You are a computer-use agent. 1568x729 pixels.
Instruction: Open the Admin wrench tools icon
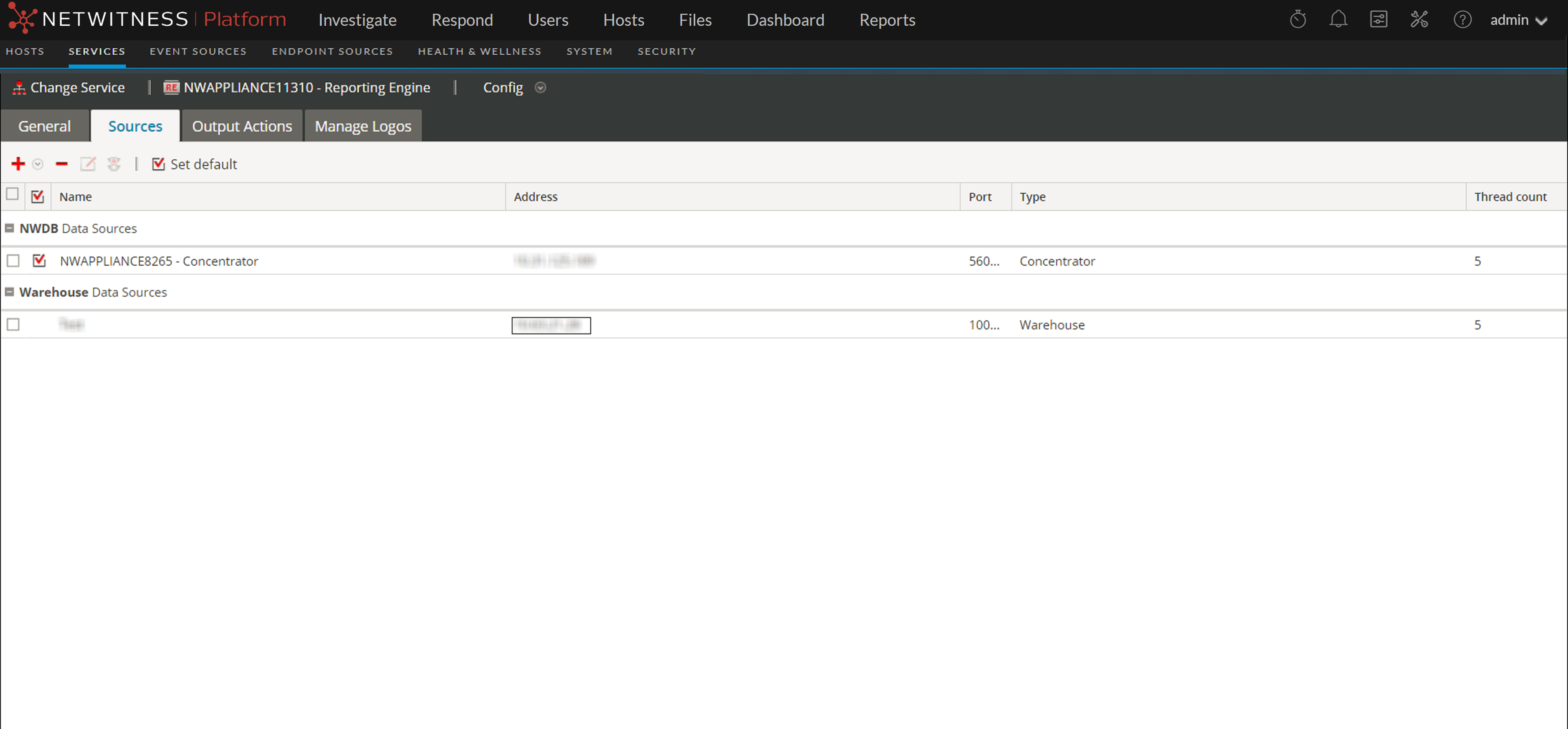coord(1419,20)
